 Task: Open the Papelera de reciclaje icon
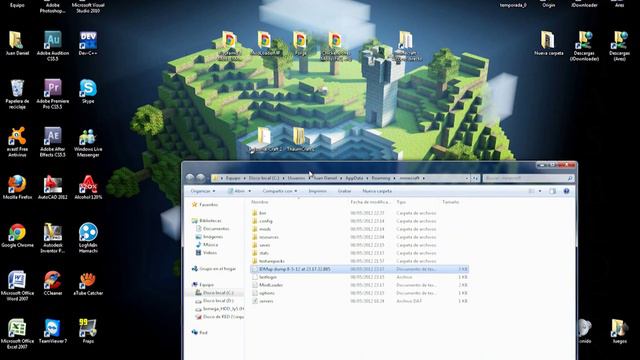pos(17,94)
